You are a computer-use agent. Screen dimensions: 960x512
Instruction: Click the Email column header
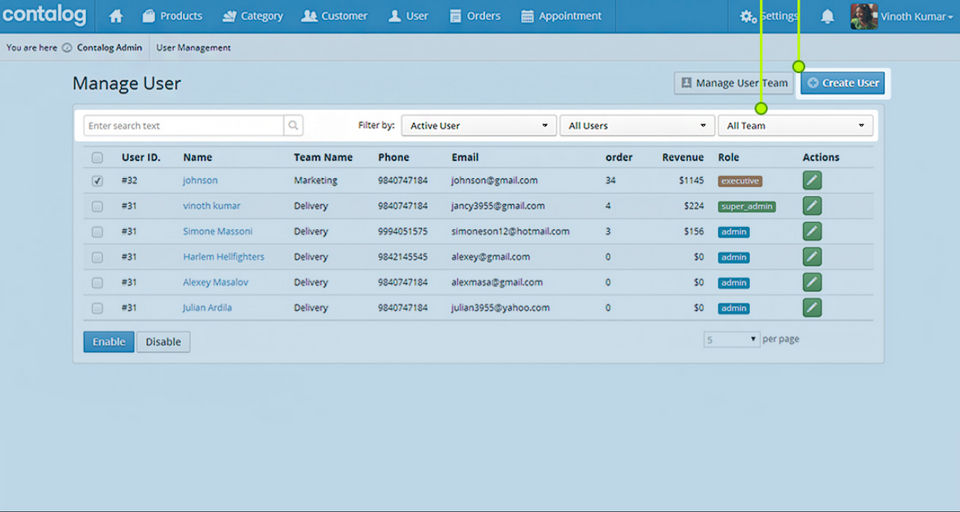pyautogui.click(x=465, y=157)
